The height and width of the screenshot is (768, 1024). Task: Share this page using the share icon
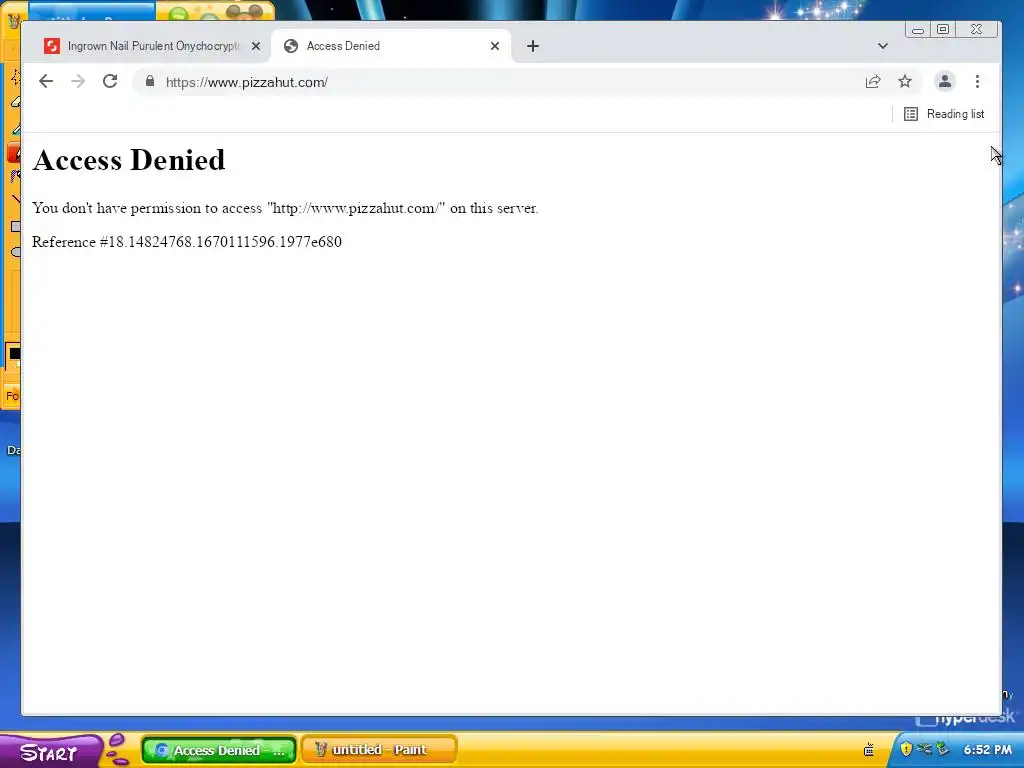coord(872,82)
